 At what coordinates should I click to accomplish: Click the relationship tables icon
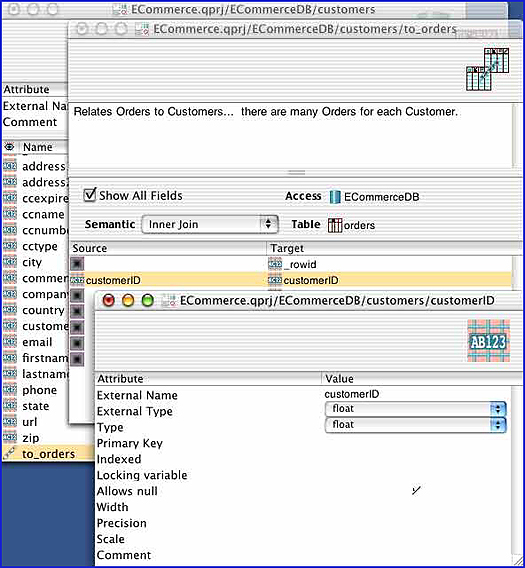coord(487,69)
